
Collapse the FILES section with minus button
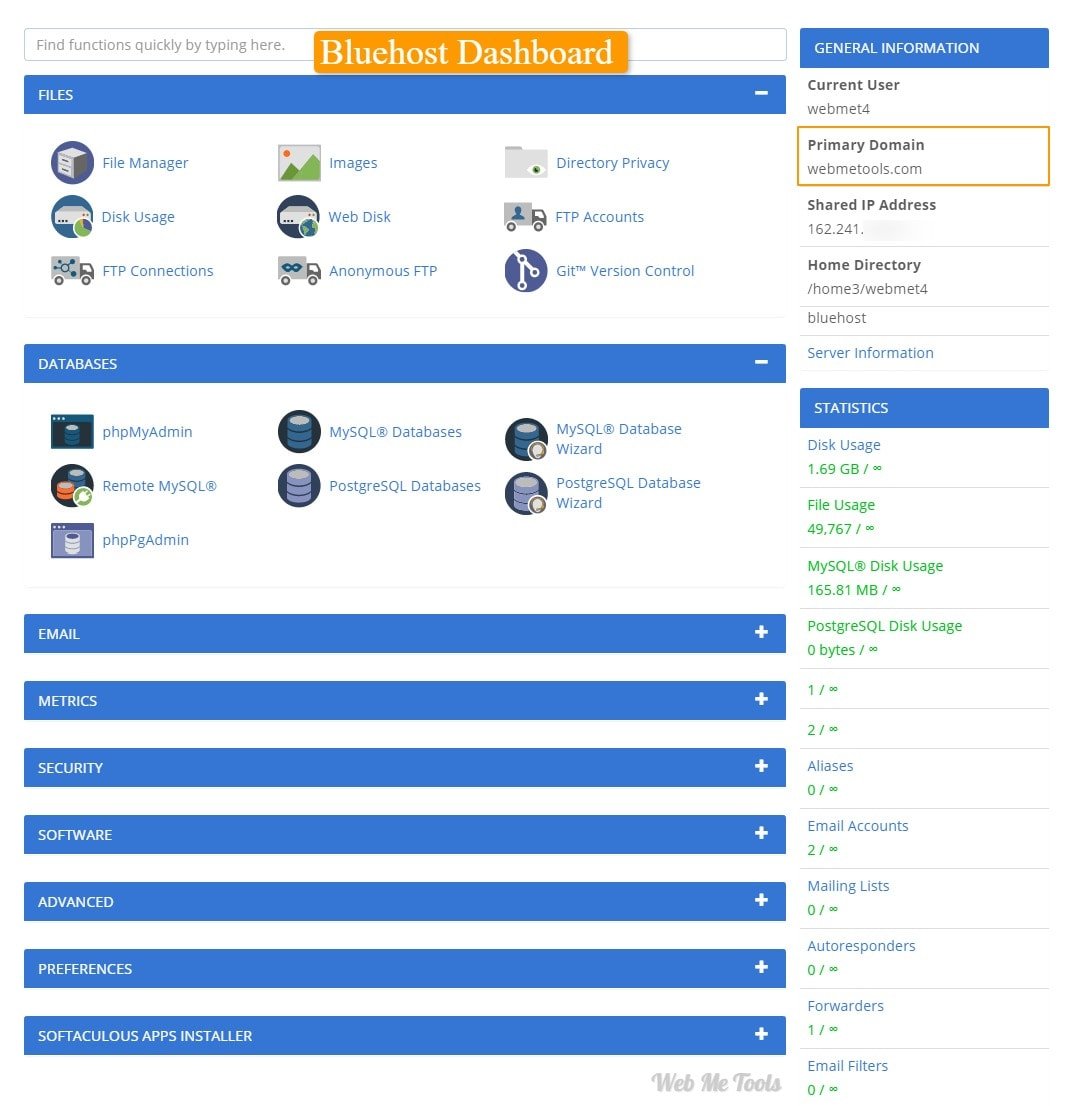[x=761, y=93]
